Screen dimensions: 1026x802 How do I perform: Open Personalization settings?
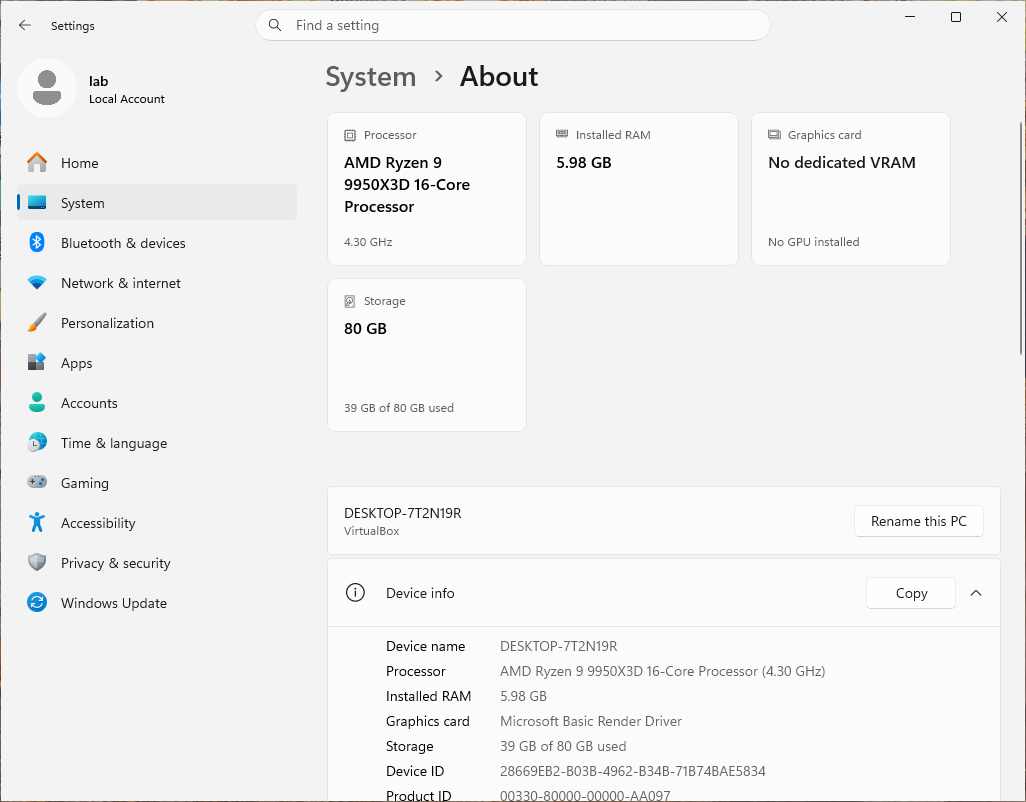tap(157, 323)
